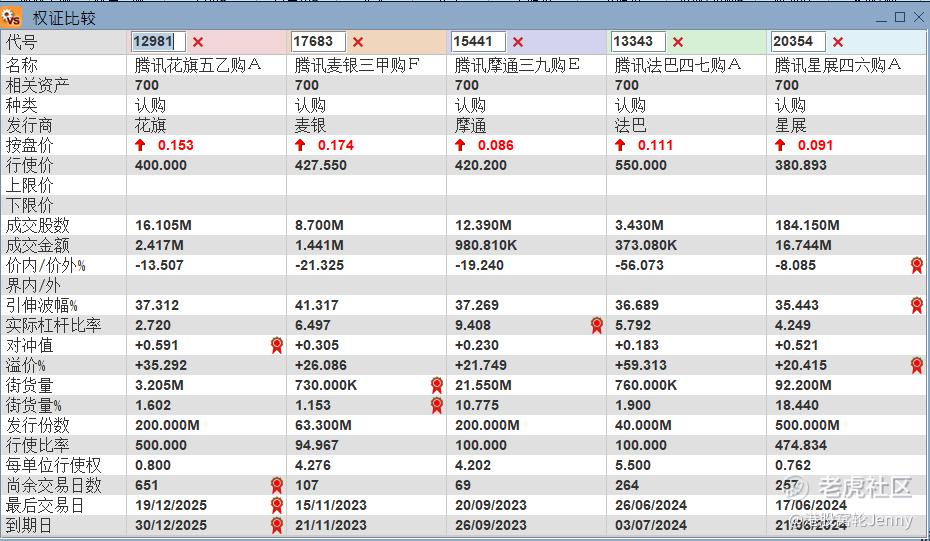The image size is (930, 541).
Task: Click the ribbon badge beside delta +0.591
Action: pos(276,345)
